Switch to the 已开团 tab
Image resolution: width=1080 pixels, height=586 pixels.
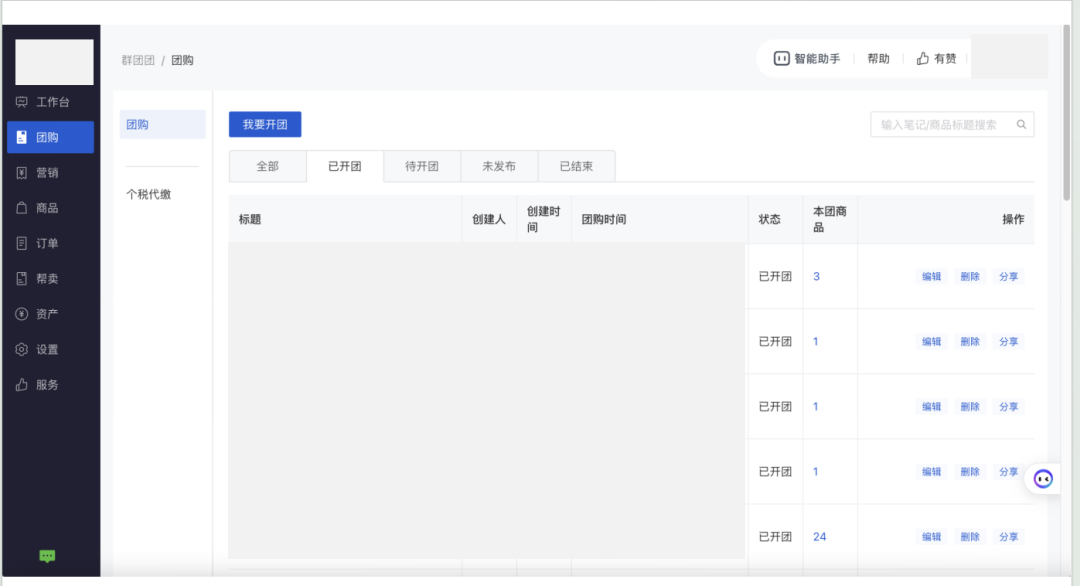click(345, 166)
